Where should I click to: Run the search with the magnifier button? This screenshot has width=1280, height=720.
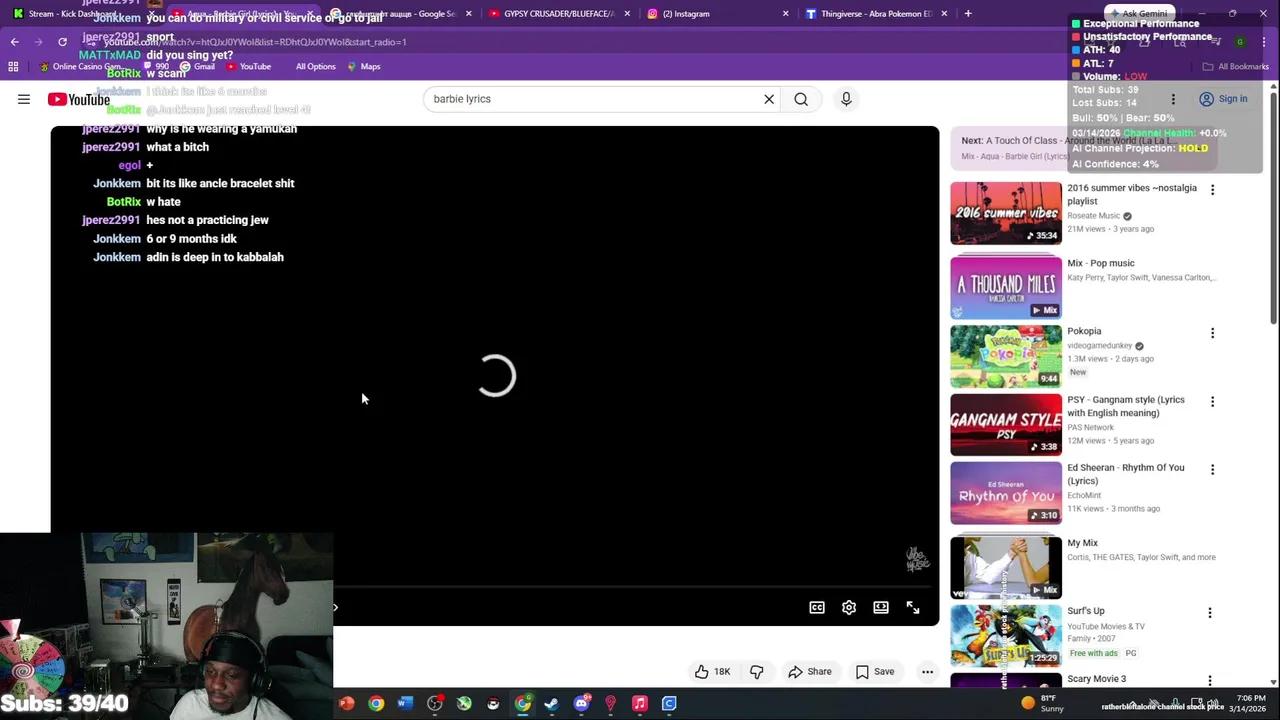(801, 99)
